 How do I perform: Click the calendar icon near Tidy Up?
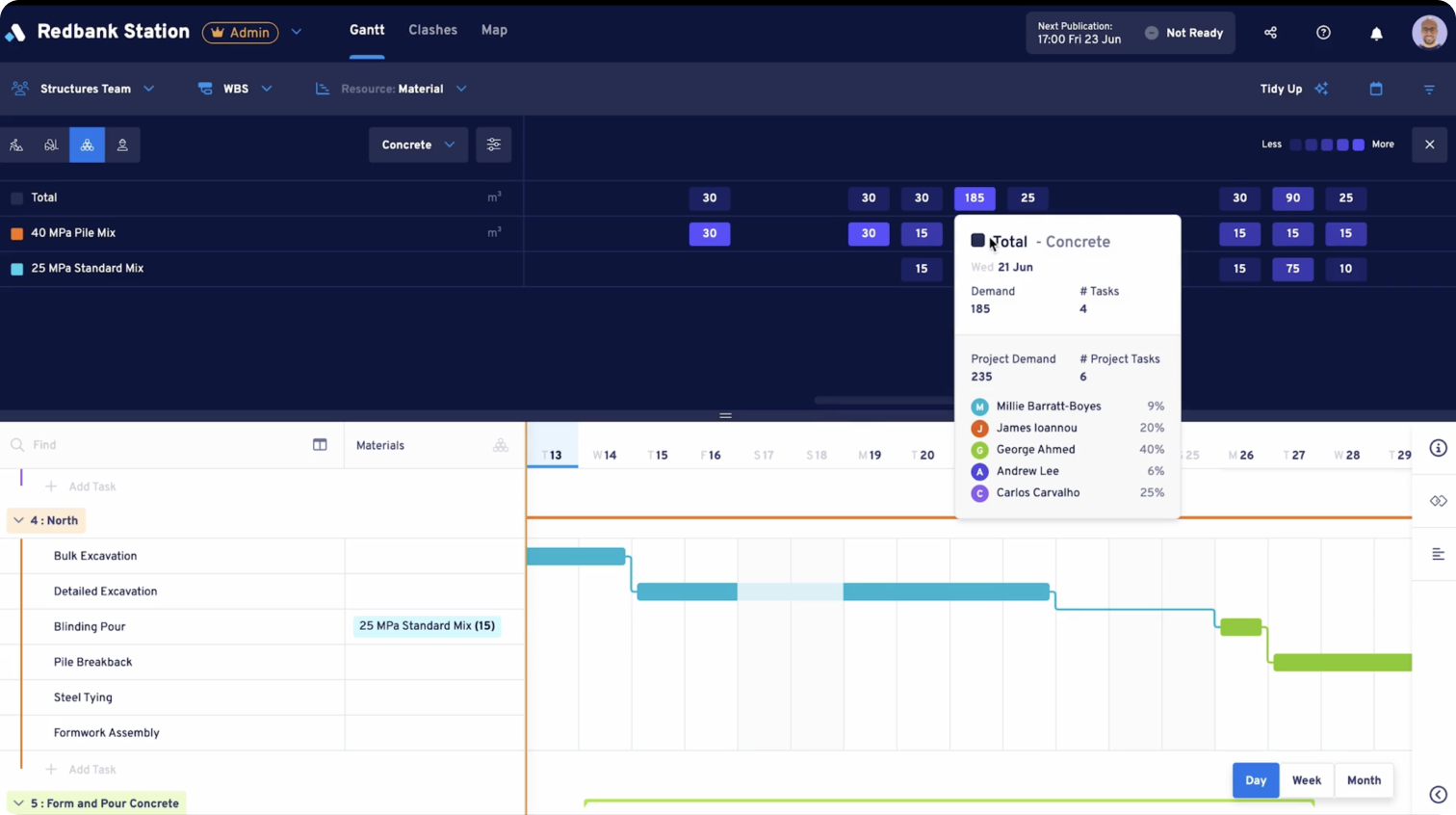1376,89
